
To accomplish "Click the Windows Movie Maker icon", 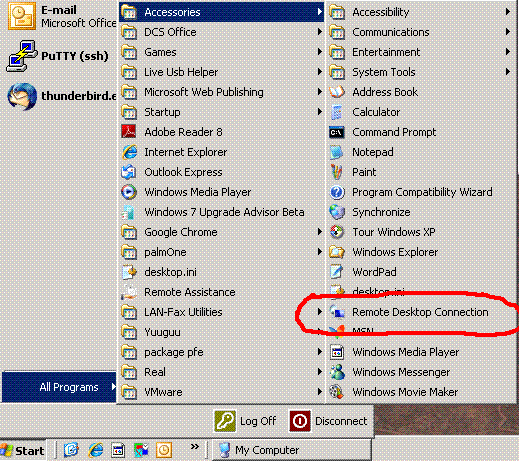I will pyautogui.click(x=337, y=392).
